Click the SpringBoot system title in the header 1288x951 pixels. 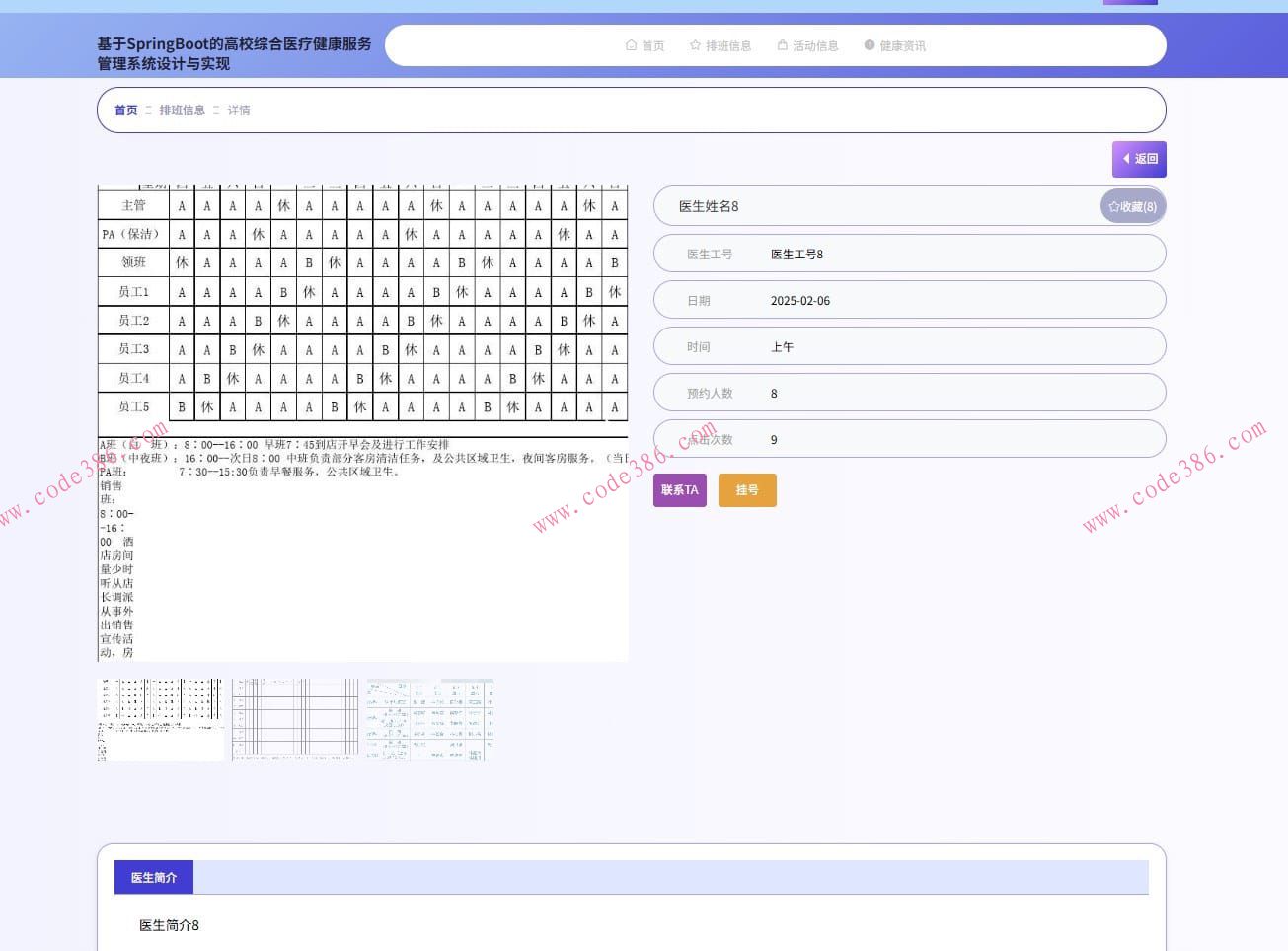[235, 53]
